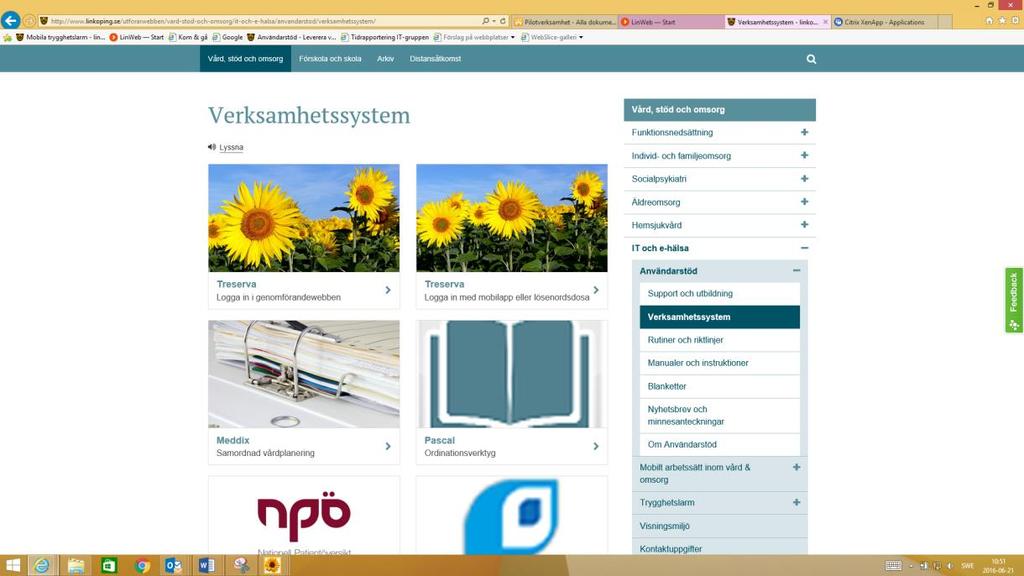Image resolution: width=1024 pixels, height=576 pixels.
Task: Click the refresh icon in address bar
Action: click(x=503, y=21)
